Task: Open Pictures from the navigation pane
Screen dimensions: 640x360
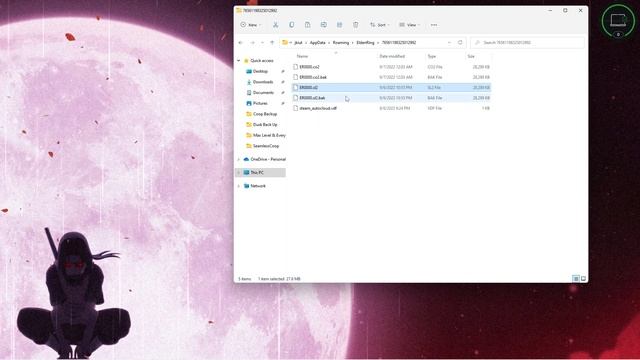Action: (260, 103)
